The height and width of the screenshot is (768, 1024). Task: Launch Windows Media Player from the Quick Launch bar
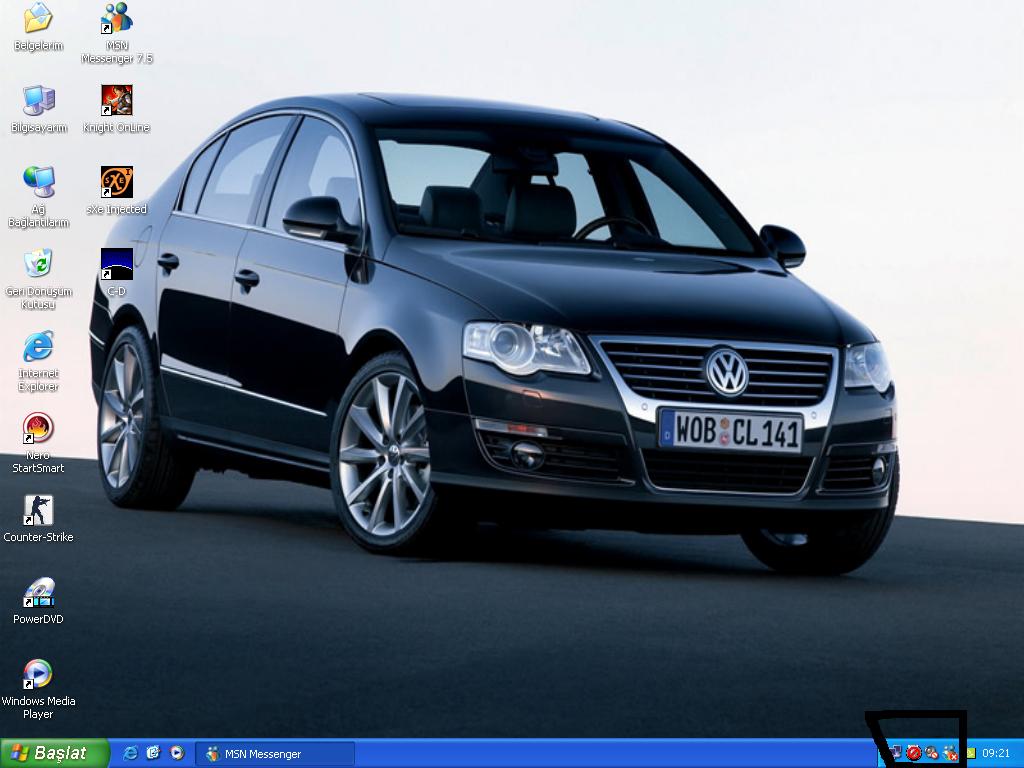[x=177, y=753]
